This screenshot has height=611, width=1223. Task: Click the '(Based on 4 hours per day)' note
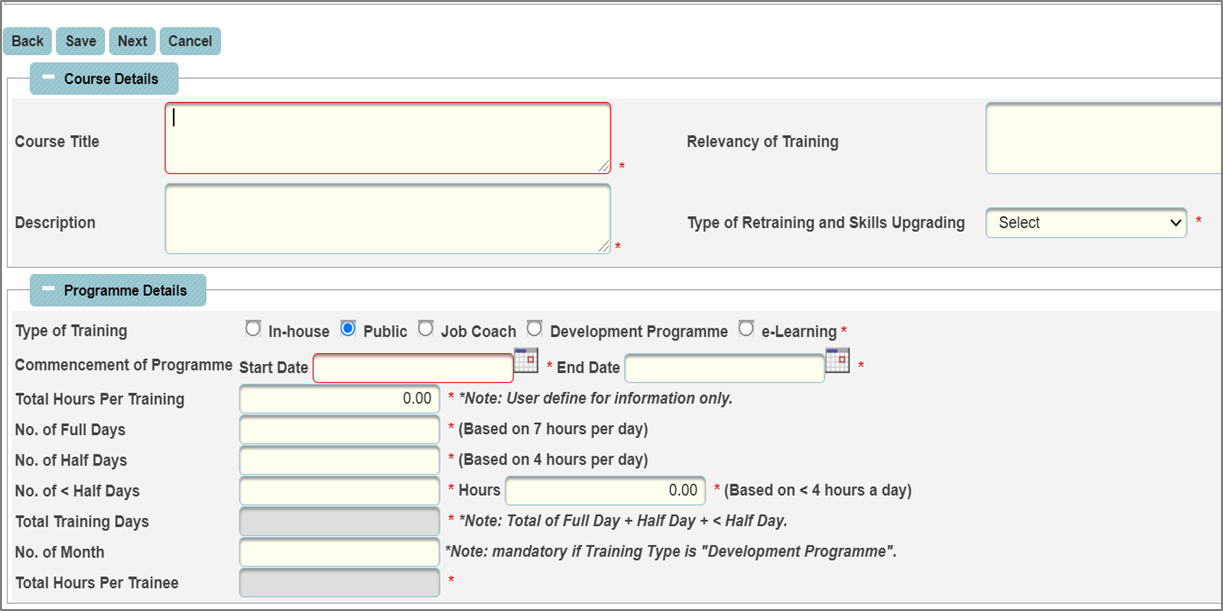point(553,460)
